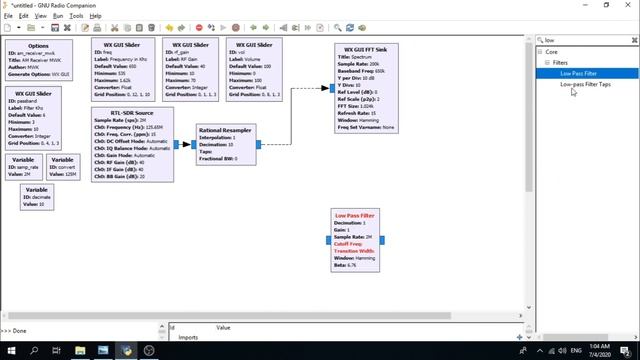Open an existing flow graph file
Screen dimensions: 640x360
[x=31, y=28]
